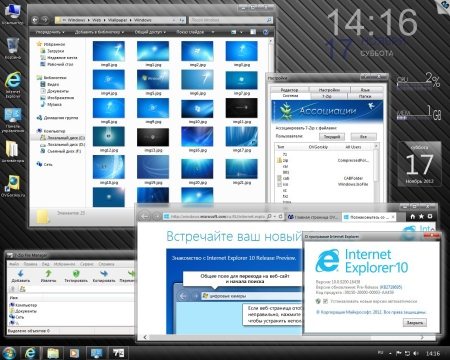The height and width of the screenshot is (360, 450).
Task: Click the Explorer back arrow button
Action: tap(35, 20)
